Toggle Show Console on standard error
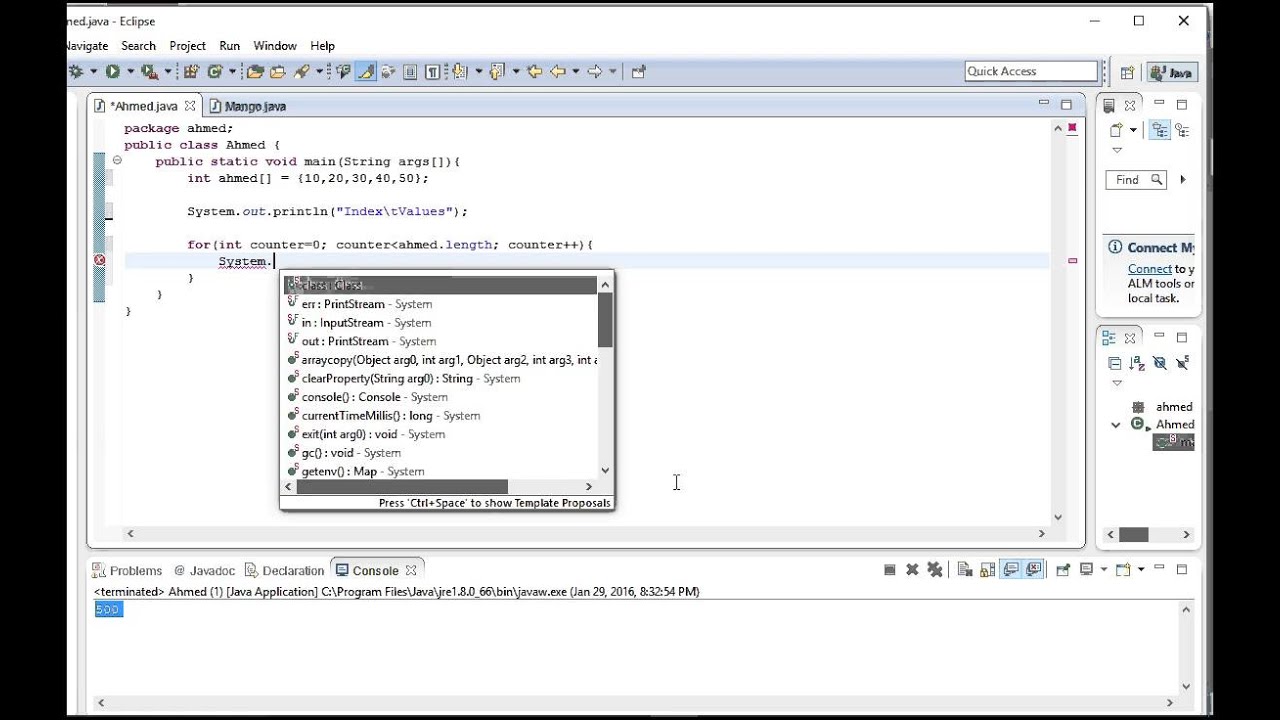The height and width of the screenshot is (720, 1280). (1034, 570)
